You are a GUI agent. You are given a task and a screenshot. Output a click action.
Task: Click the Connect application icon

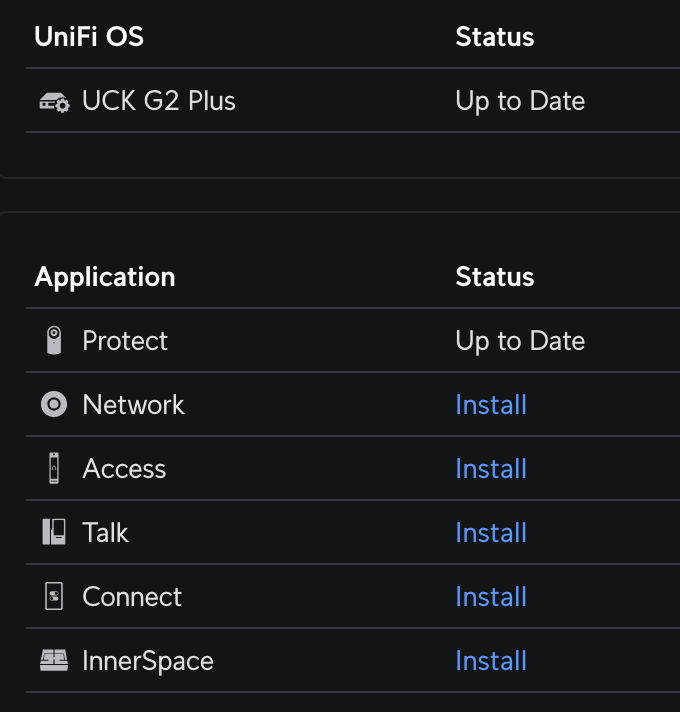pos(54,597)
